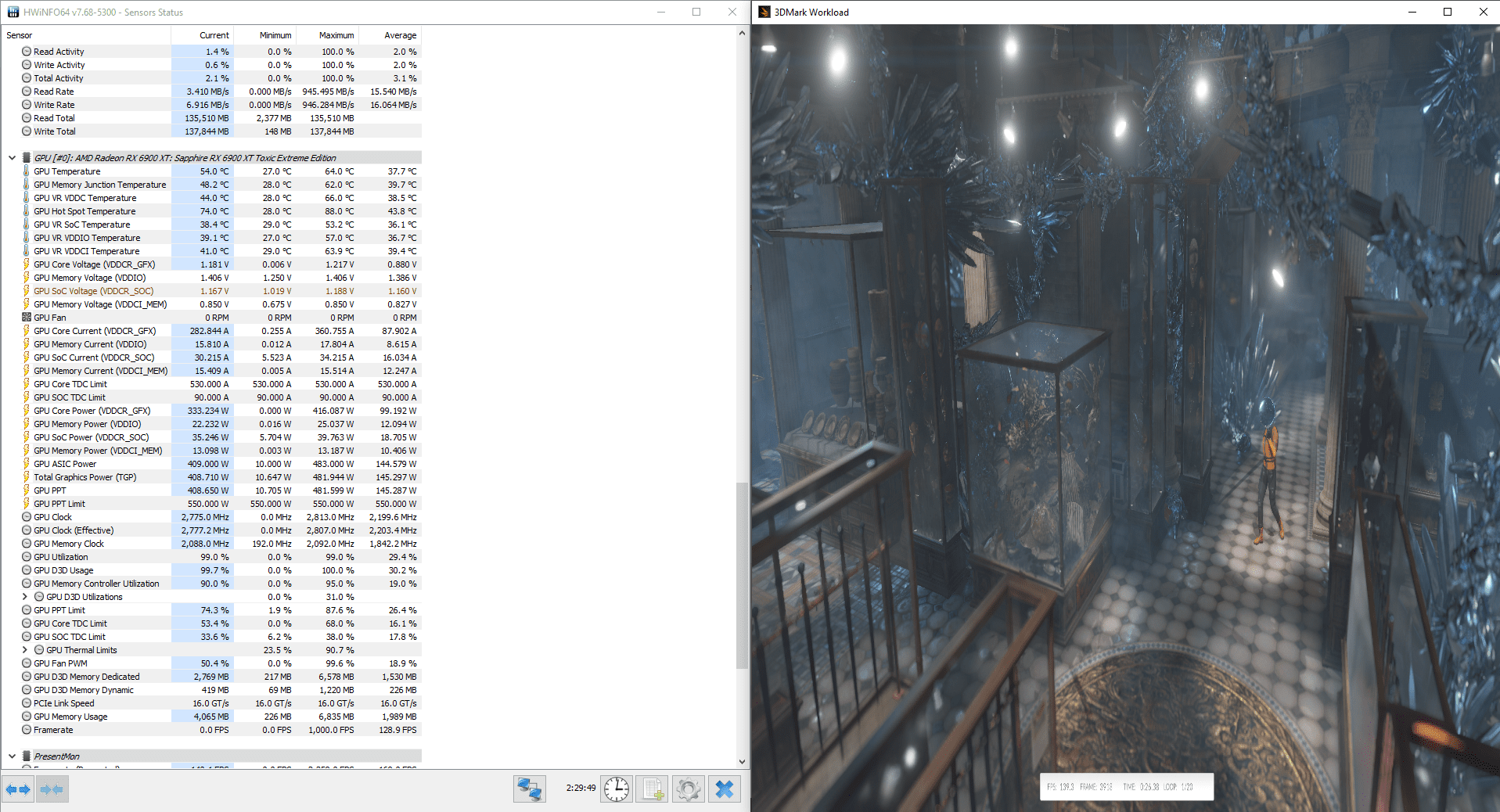Image resolution: width=1500 pixels, height=812 pixels.
Task: Click the GPU D3D Utilizations circle icon
Action: (39, 597)
